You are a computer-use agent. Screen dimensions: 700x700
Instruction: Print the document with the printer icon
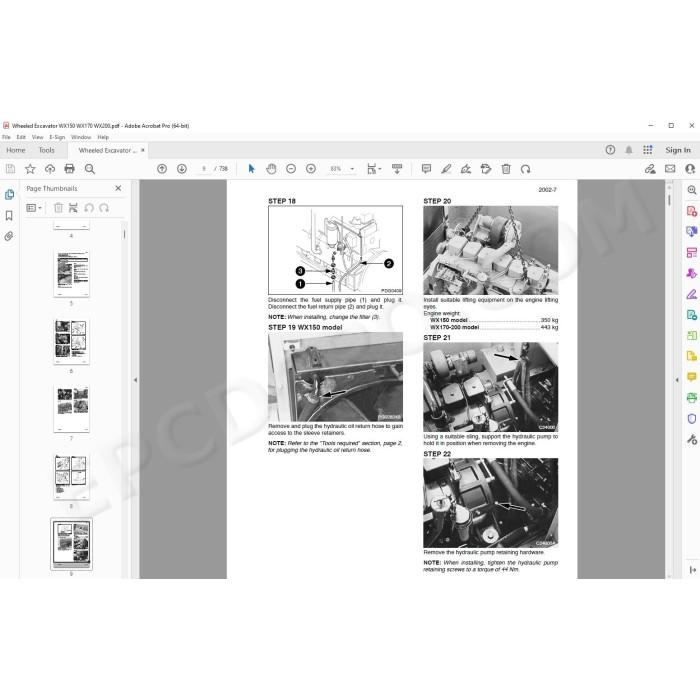point(69,169)
